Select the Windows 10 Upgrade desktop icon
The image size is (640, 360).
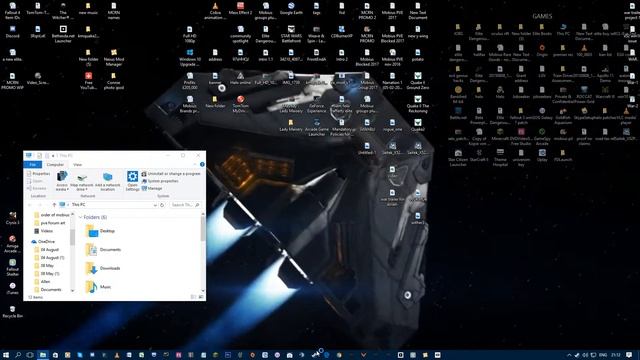pos(190,58)
